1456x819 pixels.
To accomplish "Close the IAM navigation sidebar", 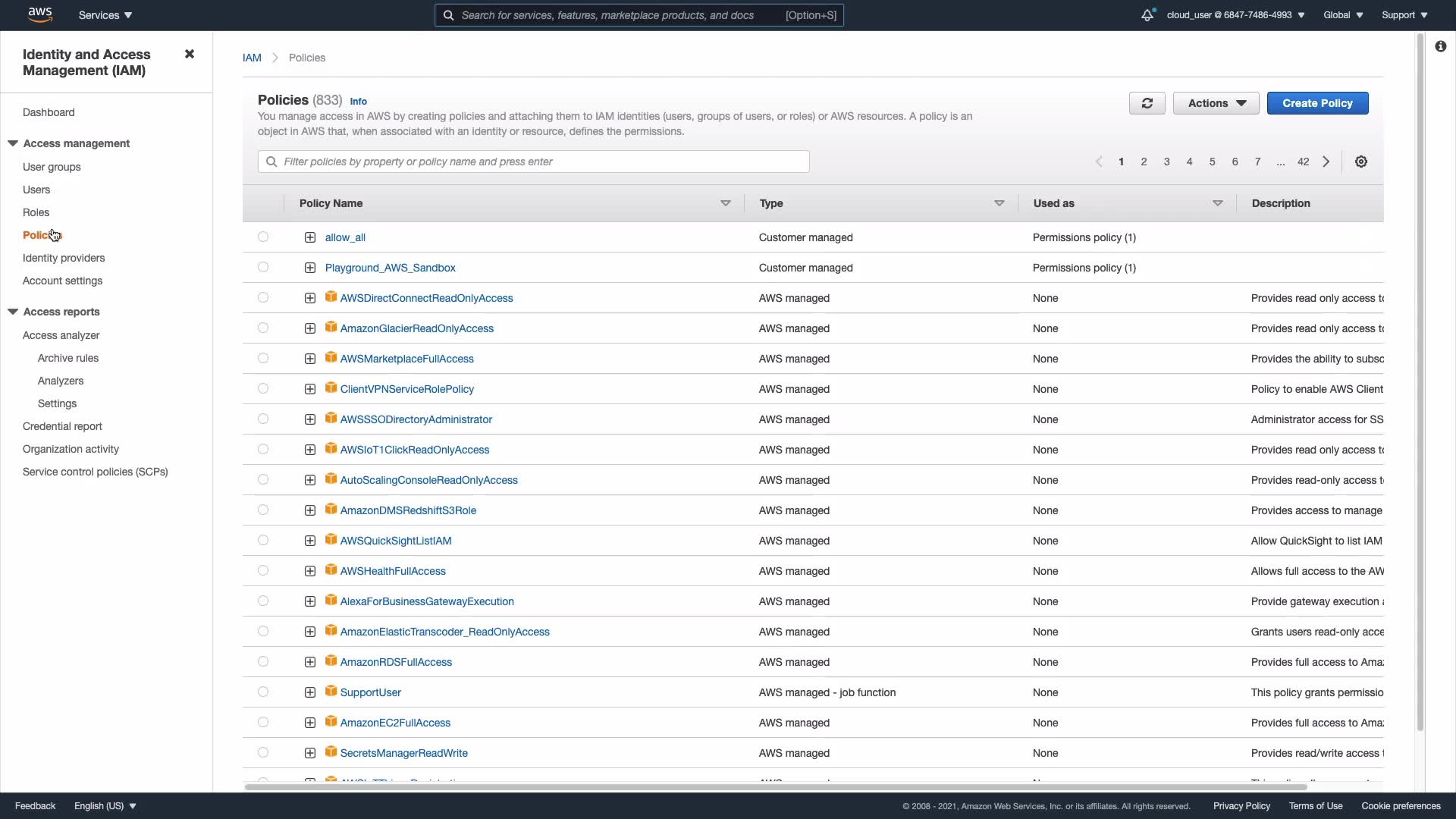I will click(x=190, y=54).
